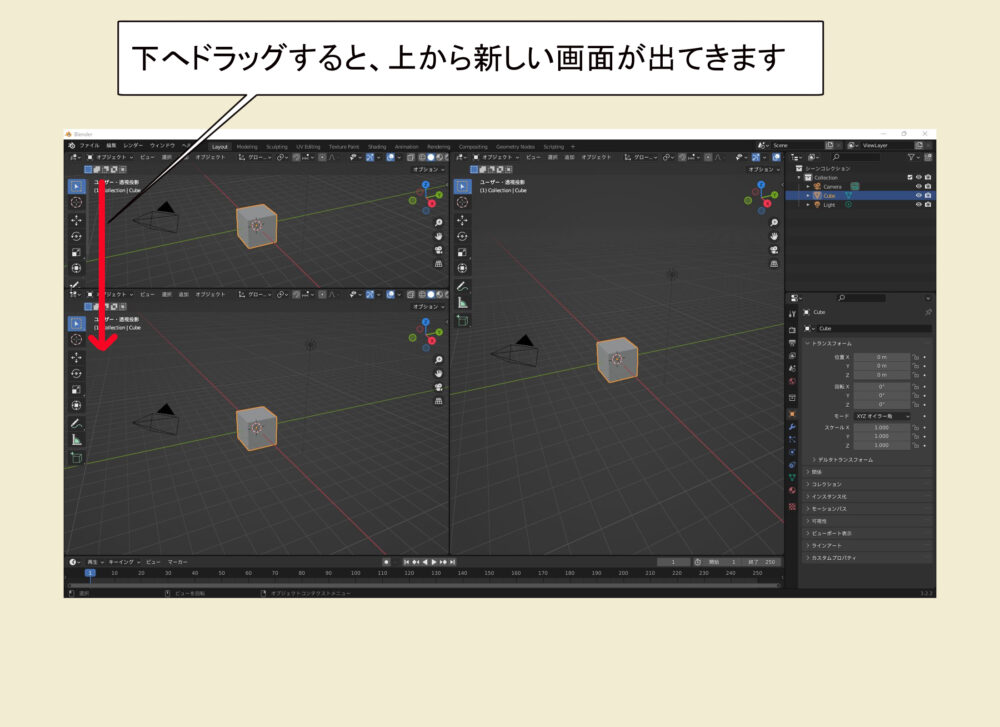The height and width of the screenshot is (727, 1000).
Task: Select the Cursor tool in the right viewport
Action: point(462,202)
